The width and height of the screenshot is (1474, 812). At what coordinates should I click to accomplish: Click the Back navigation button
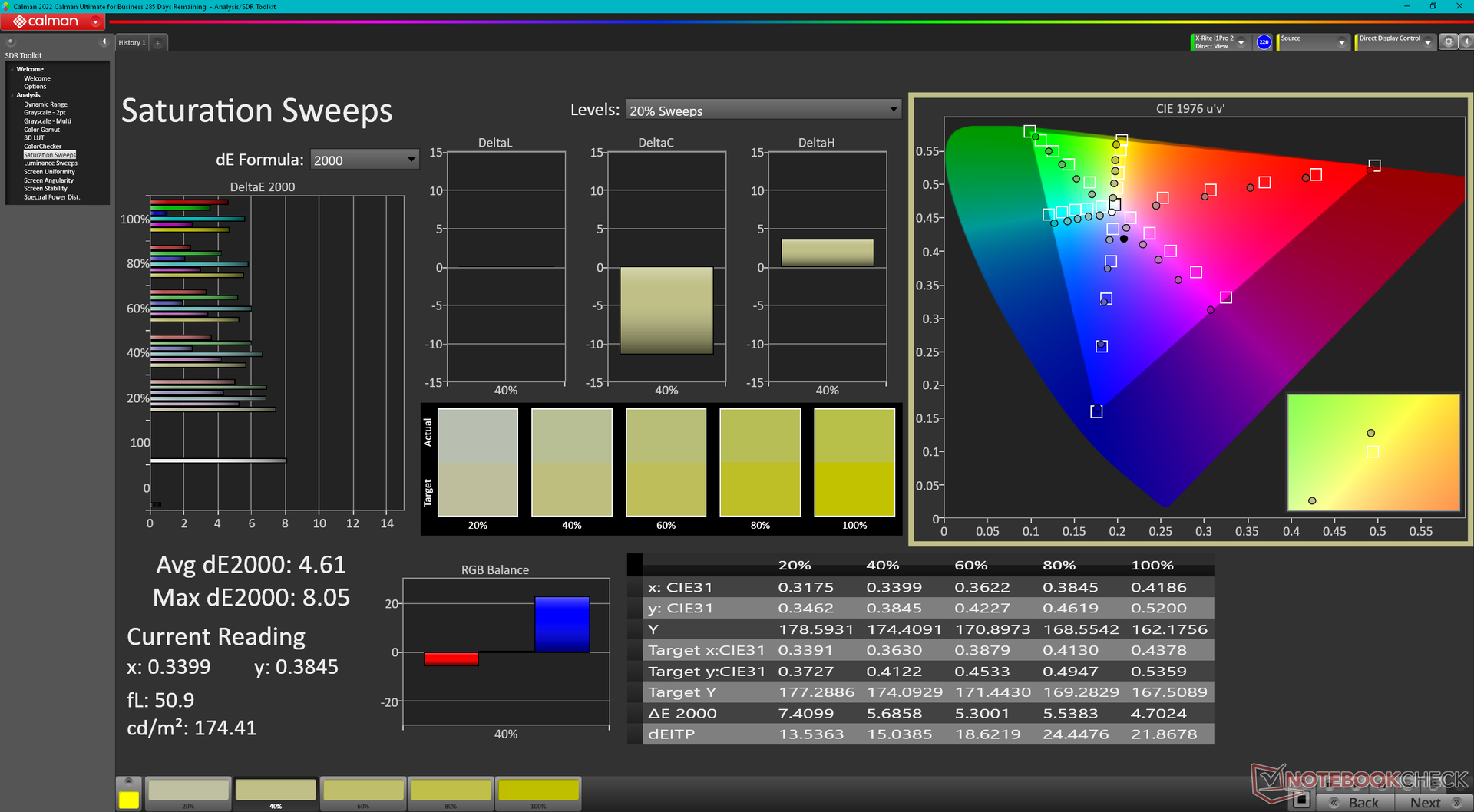[1354, 803]
